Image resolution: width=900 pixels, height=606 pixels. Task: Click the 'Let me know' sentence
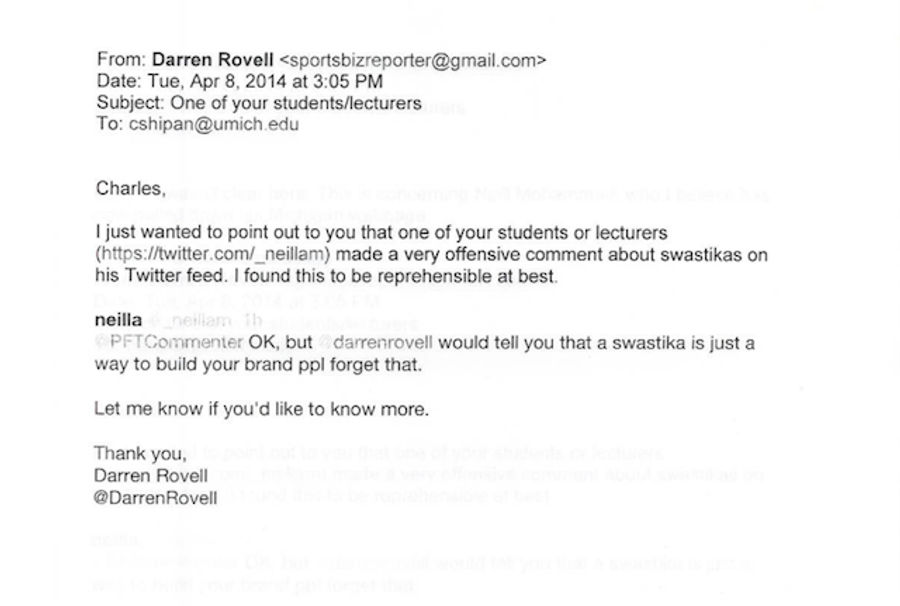tap(261, 409)
